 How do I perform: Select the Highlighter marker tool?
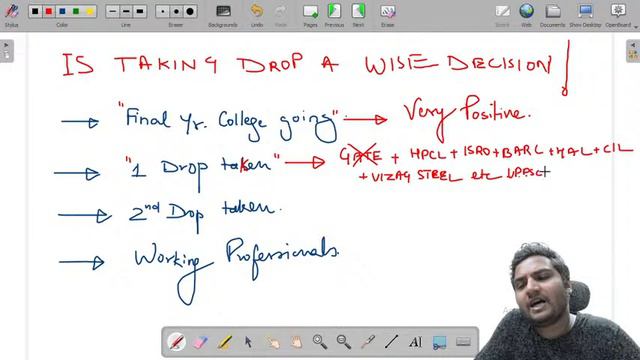coord(224,342)
